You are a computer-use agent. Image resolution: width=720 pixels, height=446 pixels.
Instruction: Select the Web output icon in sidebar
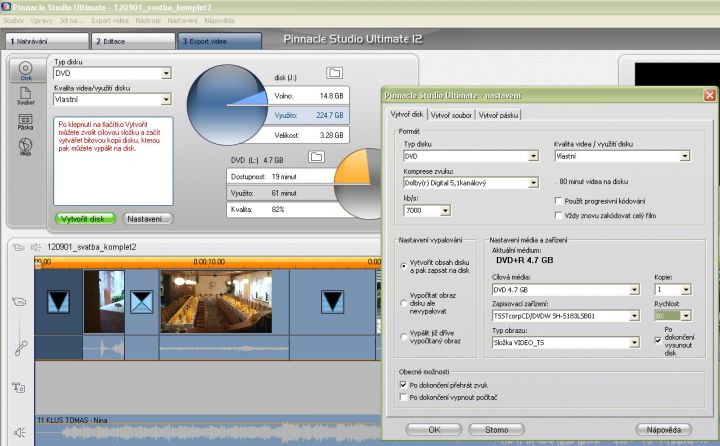pos(26,147)
